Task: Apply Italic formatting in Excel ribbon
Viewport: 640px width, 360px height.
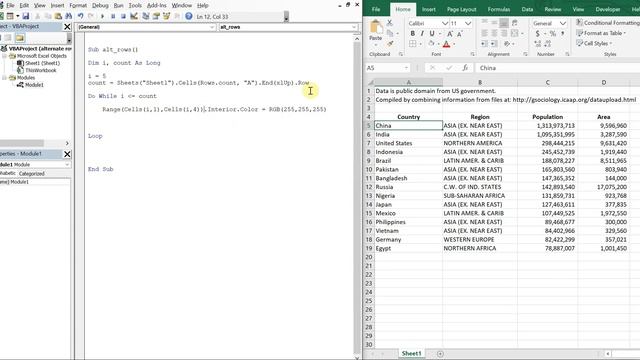Action: (422, 33)
